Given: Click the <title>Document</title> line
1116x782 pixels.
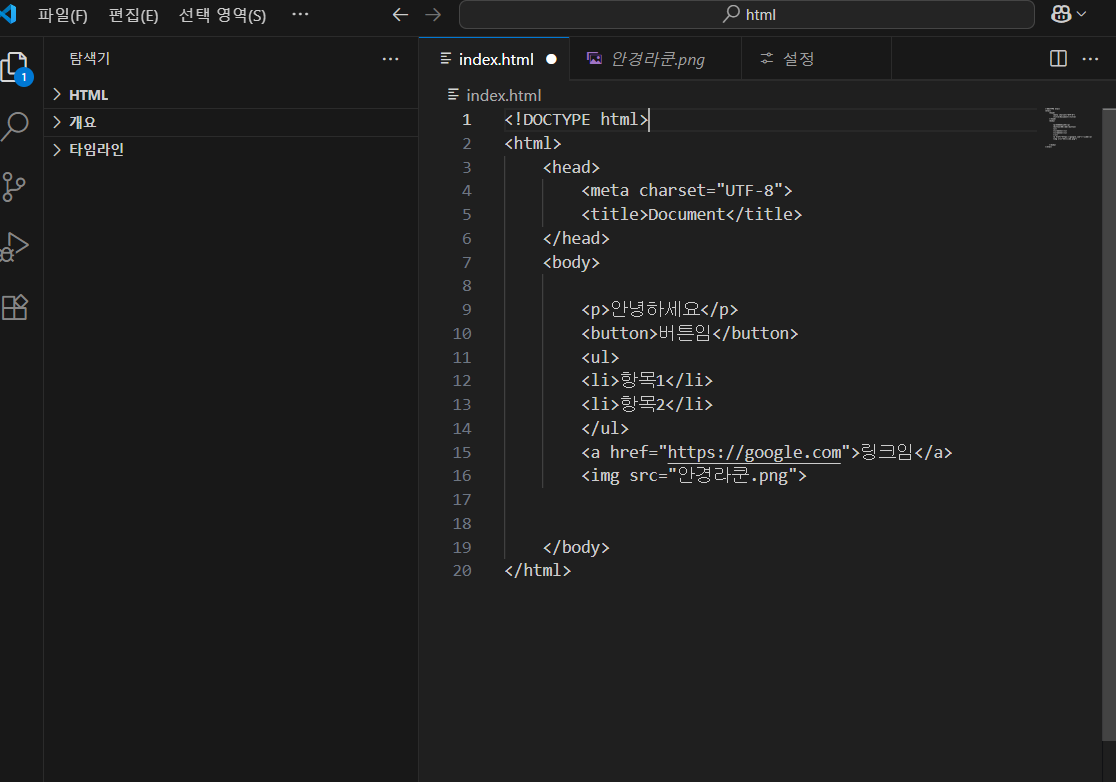Looking at the screenshot, I should (x=692, y=214).
